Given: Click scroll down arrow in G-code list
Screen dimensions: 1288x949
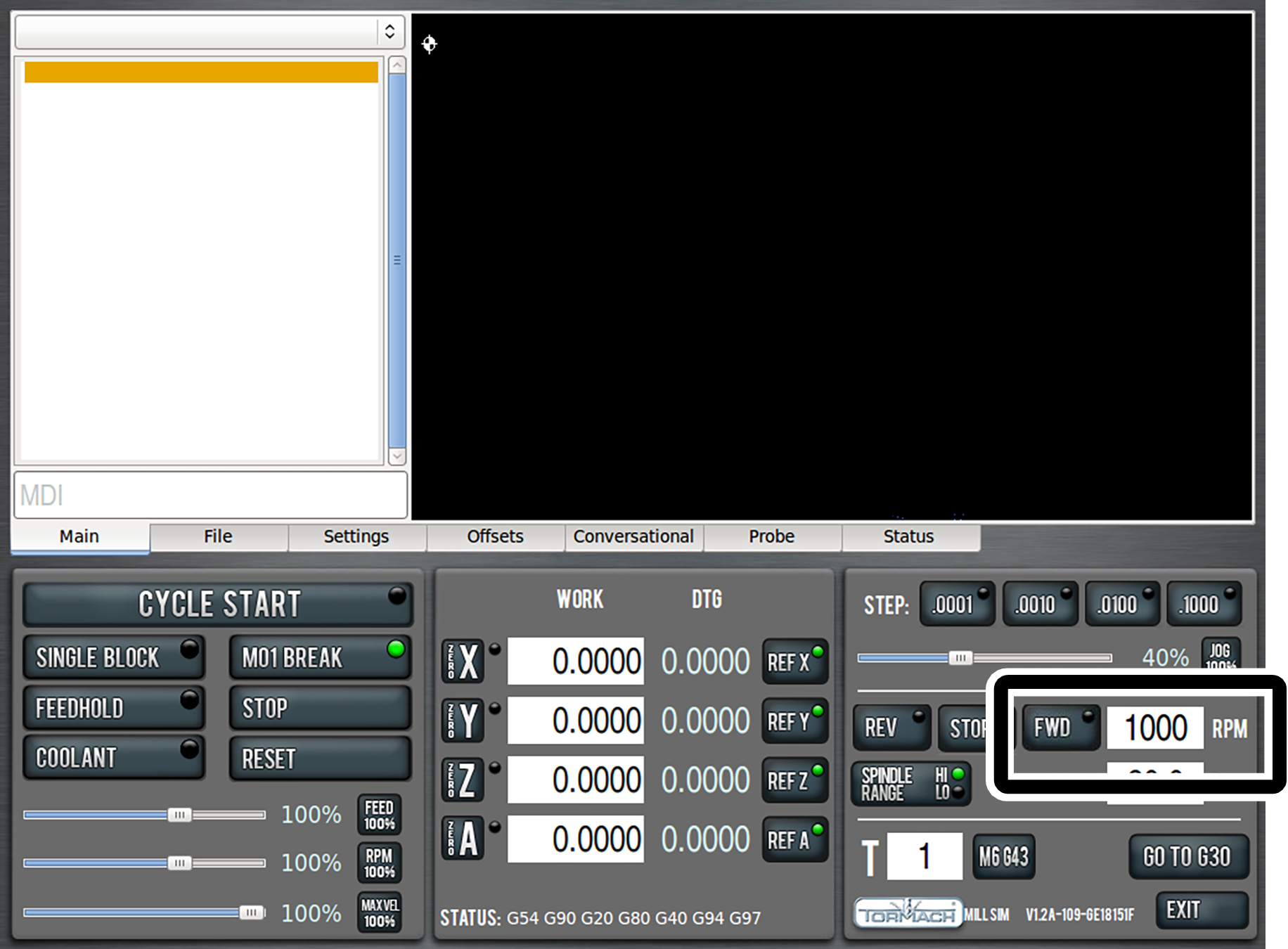Looking at the screenshot, I should pyautogui.click(x=397, y=456).
